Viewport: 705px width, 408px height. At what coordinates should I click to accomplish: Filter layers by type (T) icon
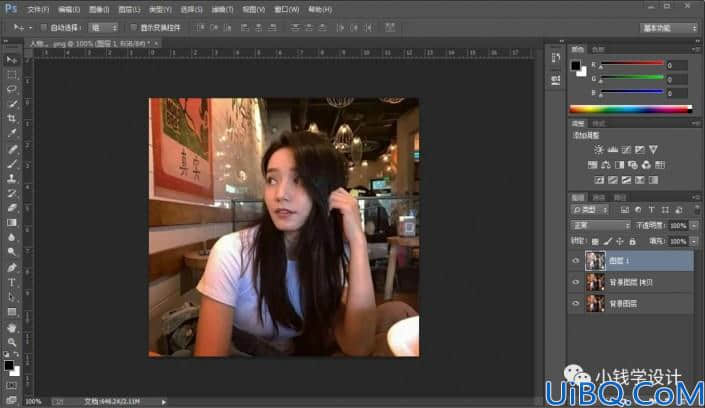(x=651, y=210)
